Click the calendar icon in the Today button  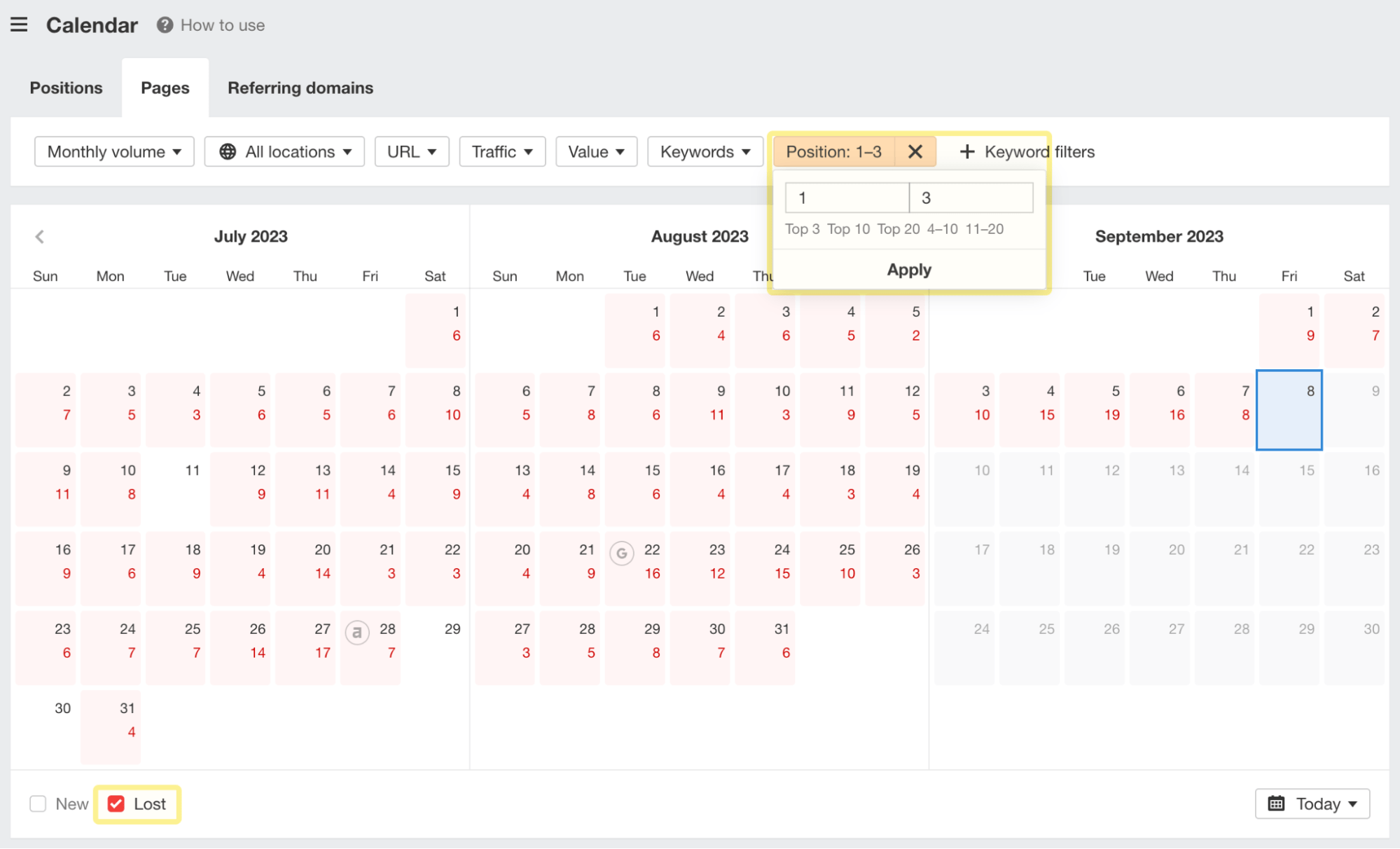[1277, 803]
